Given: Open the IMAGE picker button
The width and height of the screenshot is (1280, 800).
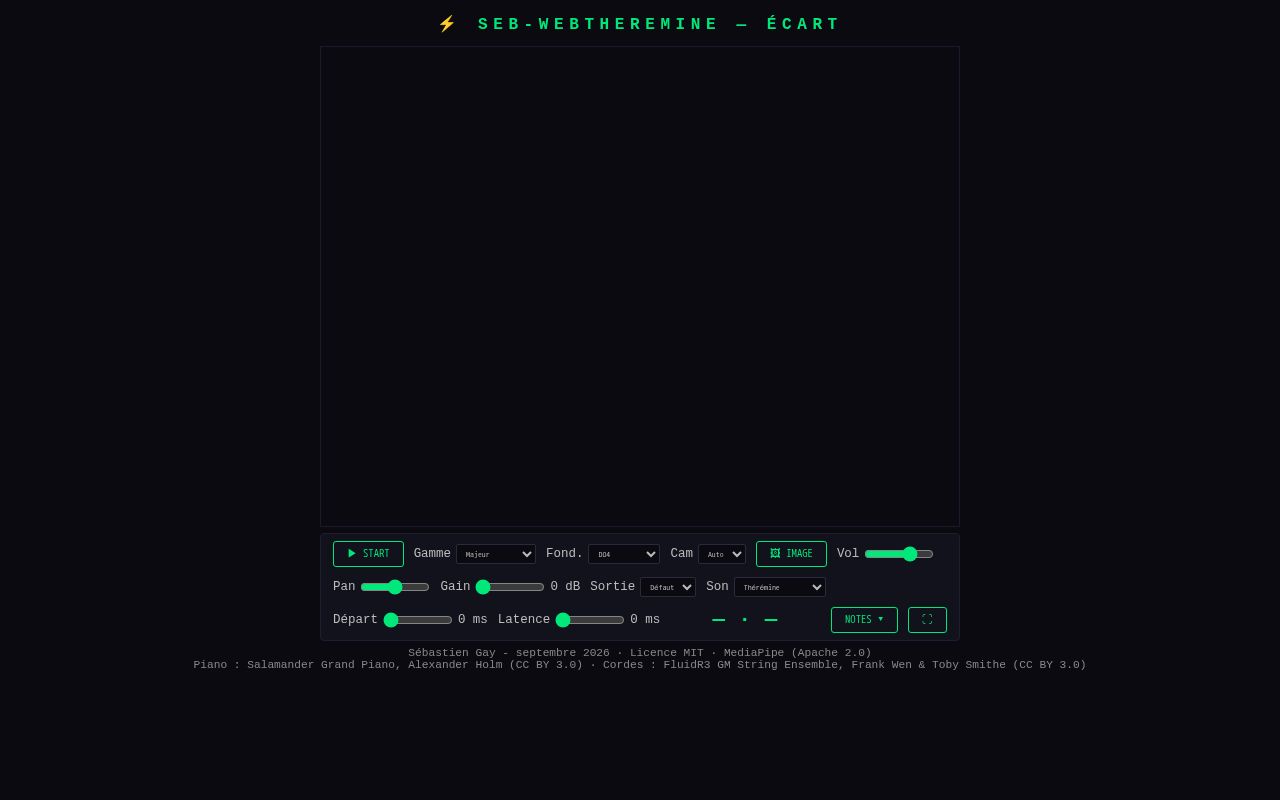Looking at the screenshot, I should pos(791,554).
